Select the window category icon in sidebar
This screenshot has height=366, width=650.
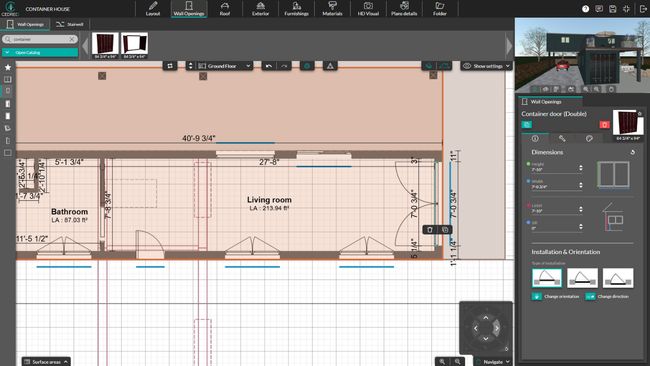(x=7, y=79)
